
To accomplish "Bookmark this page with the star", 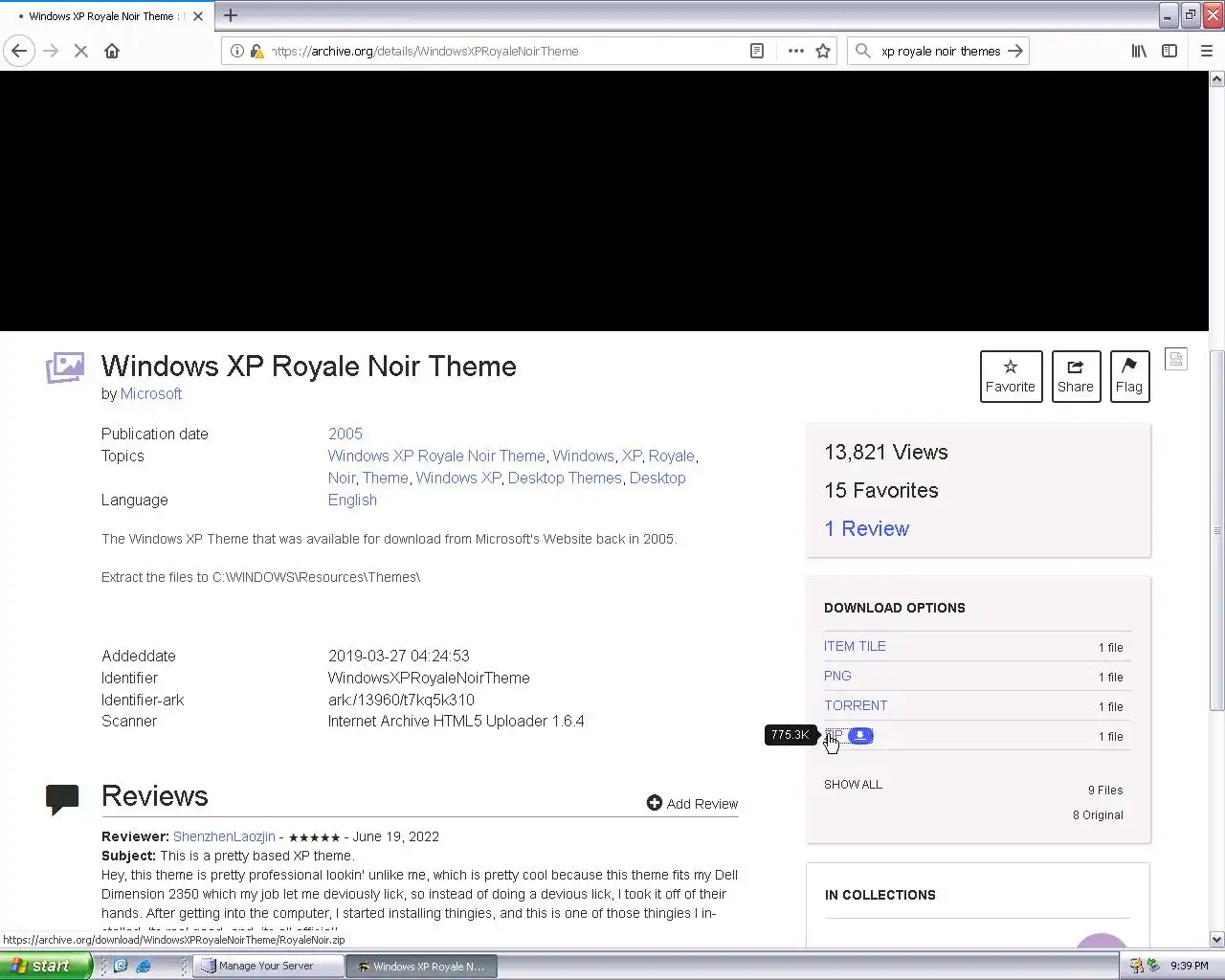I will [x=823, y=51].
